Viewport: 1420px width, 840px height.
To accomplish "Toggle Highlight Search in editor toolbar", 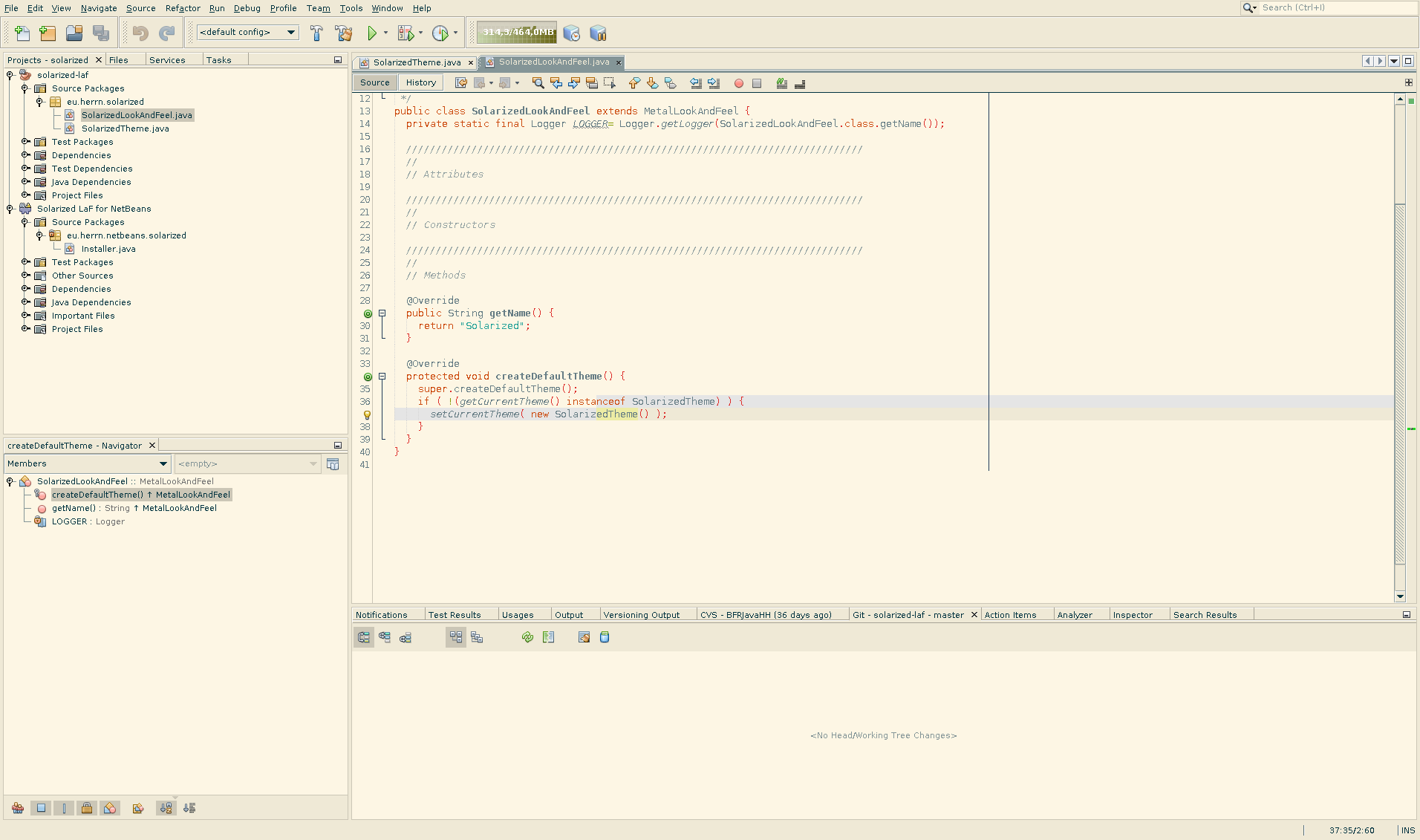I will pos(592,83).
